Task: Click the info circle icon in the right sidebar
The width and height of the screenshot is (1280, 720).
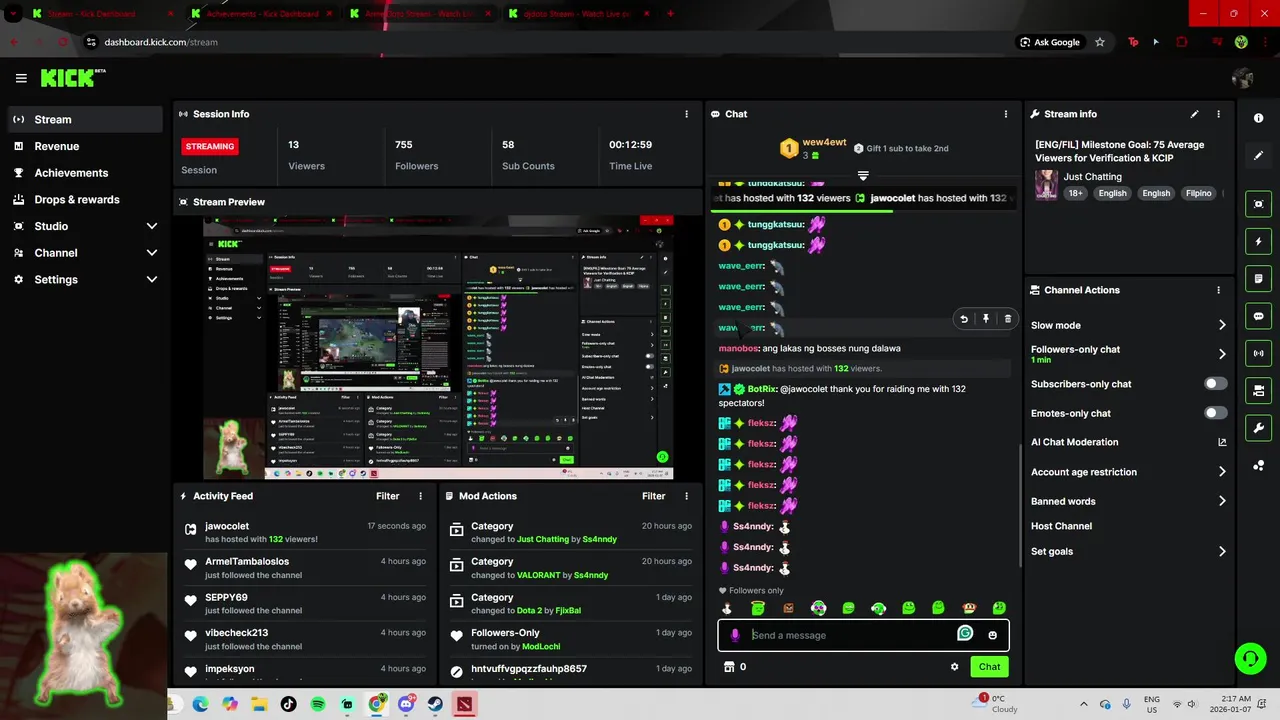Action: coord(1258,118)
